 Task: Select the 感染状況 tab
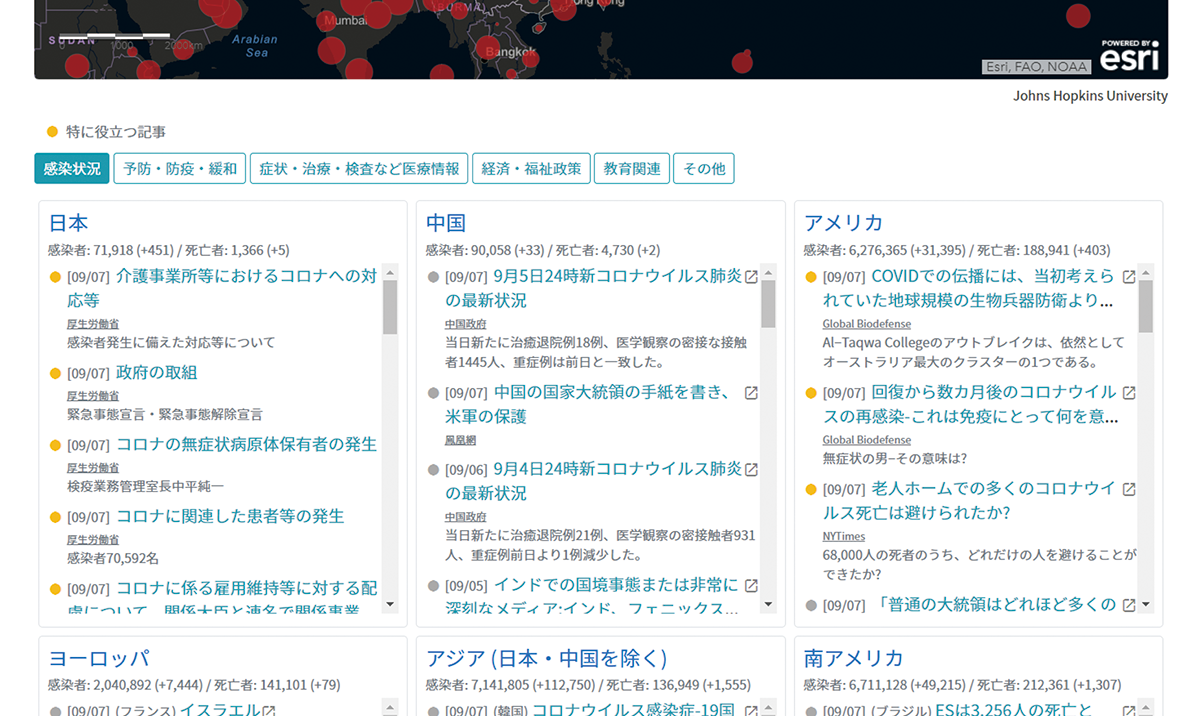[x=72, y=169]
